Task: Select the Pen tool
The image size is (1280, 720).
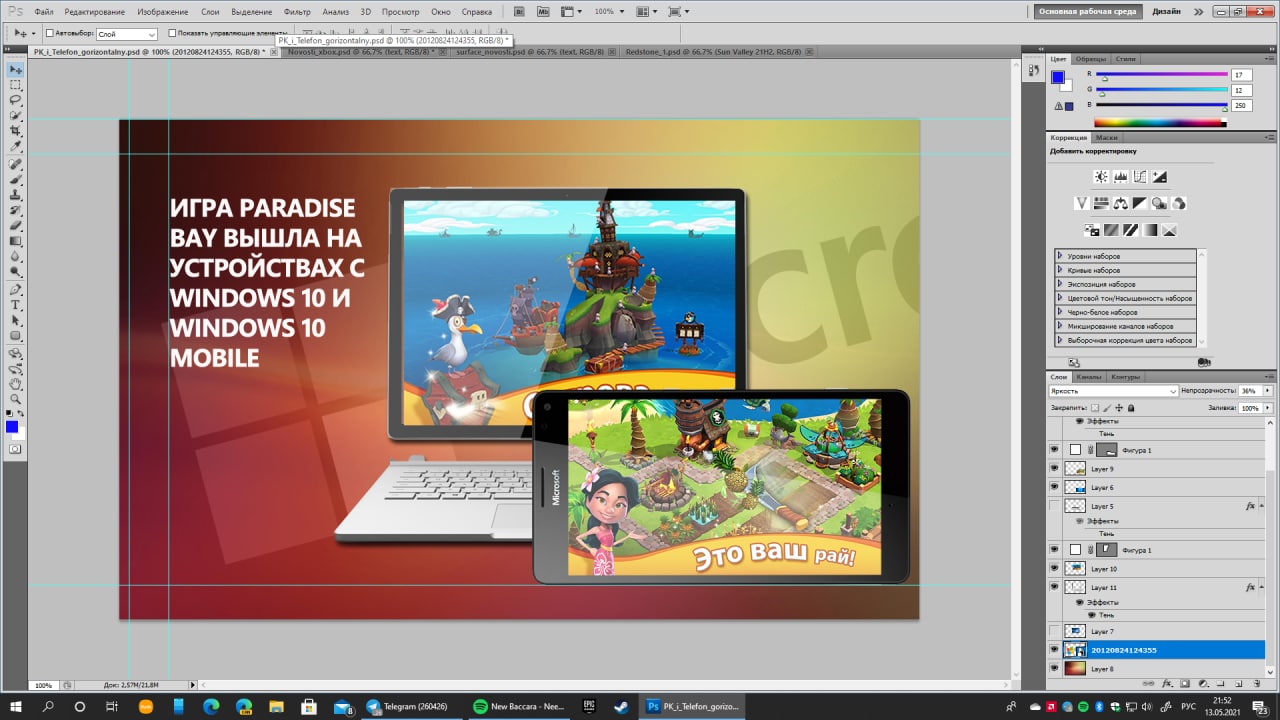Action: (x=16, y=290)
